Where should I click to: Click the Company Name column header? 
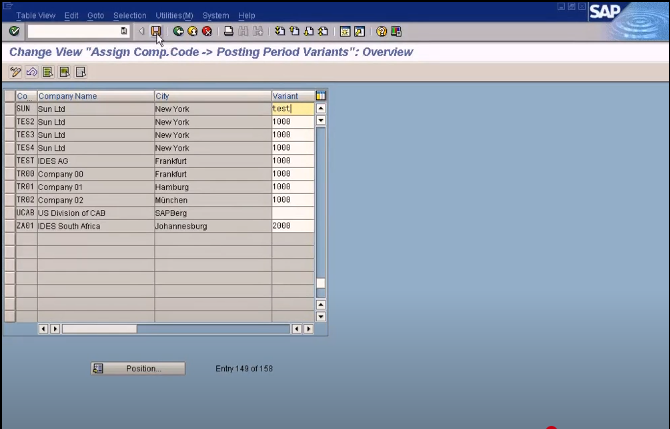[96, 96]
